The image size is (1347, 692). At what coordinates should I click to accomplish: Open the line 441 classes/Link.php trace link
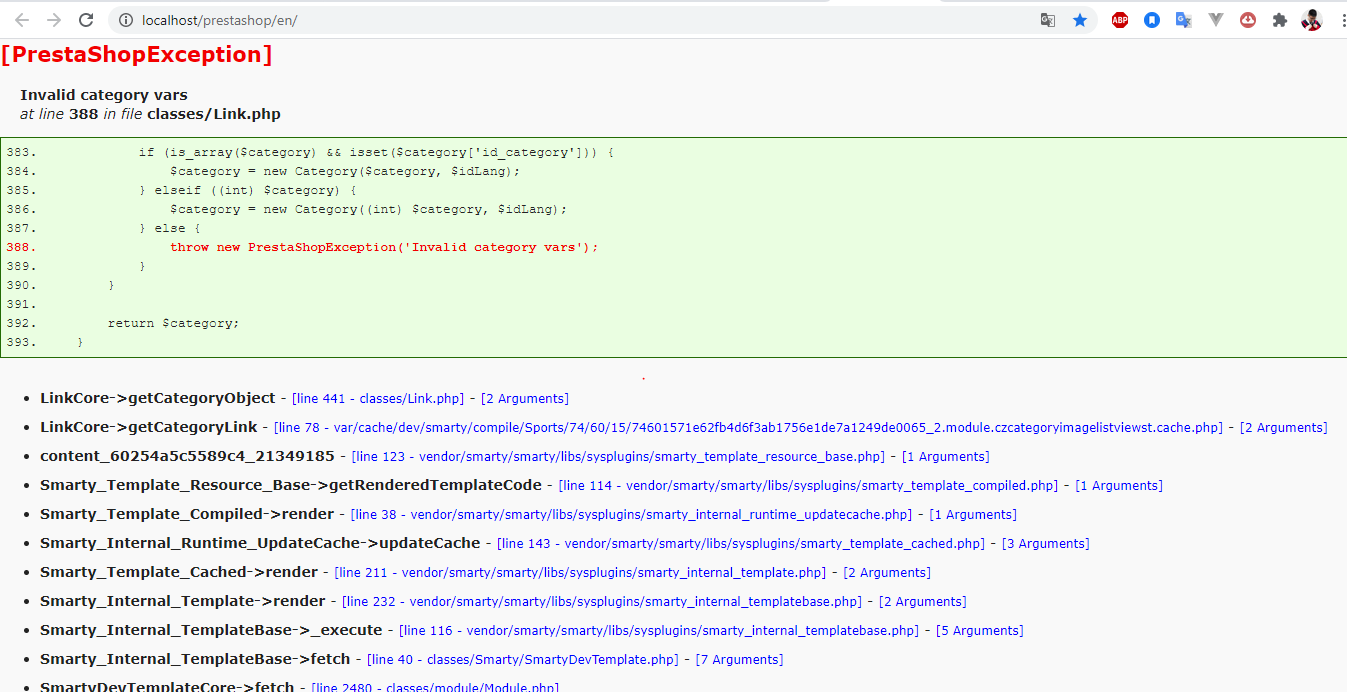[x=378, y=399]
